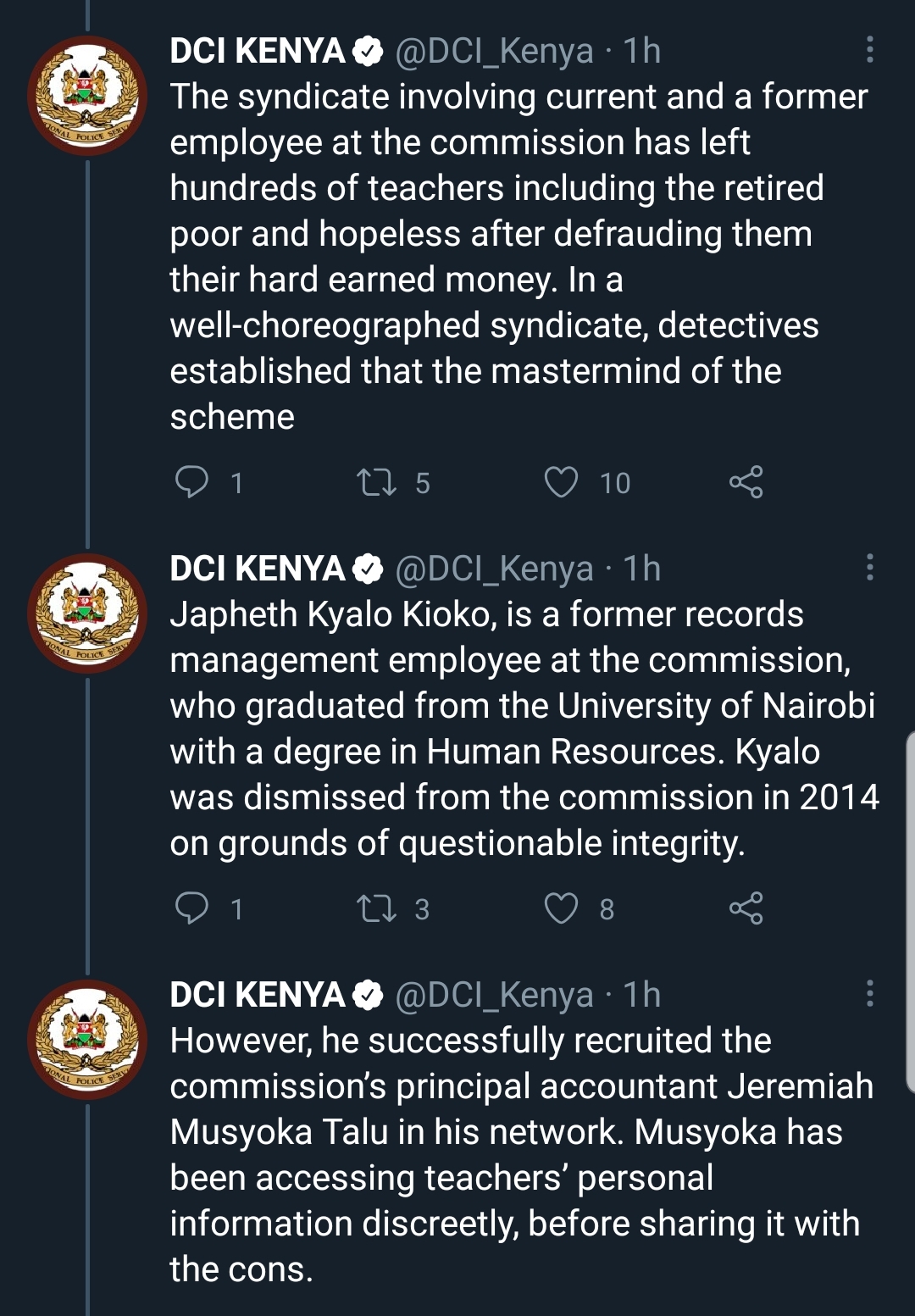Share the Japheth Kyalo Kioko tweet

click(x=746, y=908)
